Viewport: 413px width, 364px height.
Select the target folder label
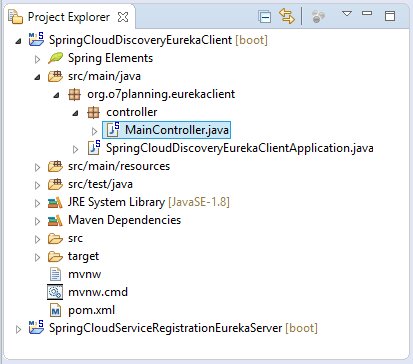coord(83,256)
